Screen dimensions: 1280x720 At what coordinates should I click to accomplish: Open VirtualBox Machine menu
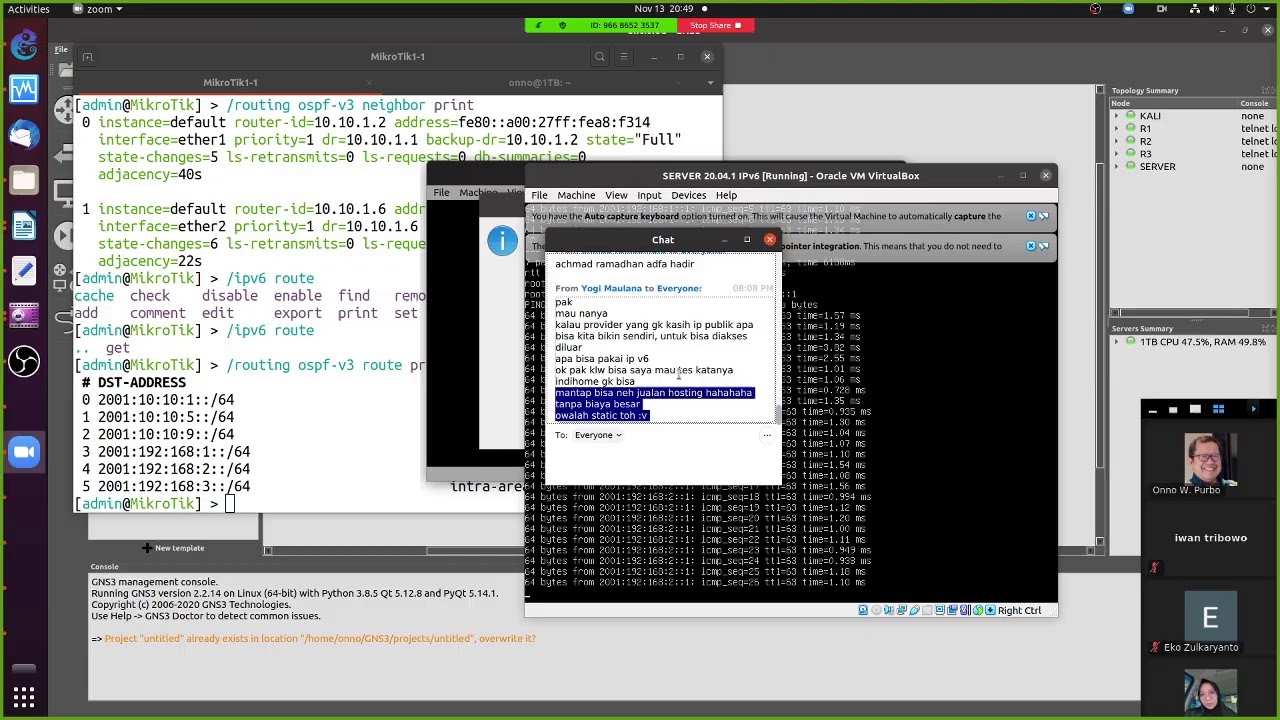pyautogui.click(x=576, y=195)
